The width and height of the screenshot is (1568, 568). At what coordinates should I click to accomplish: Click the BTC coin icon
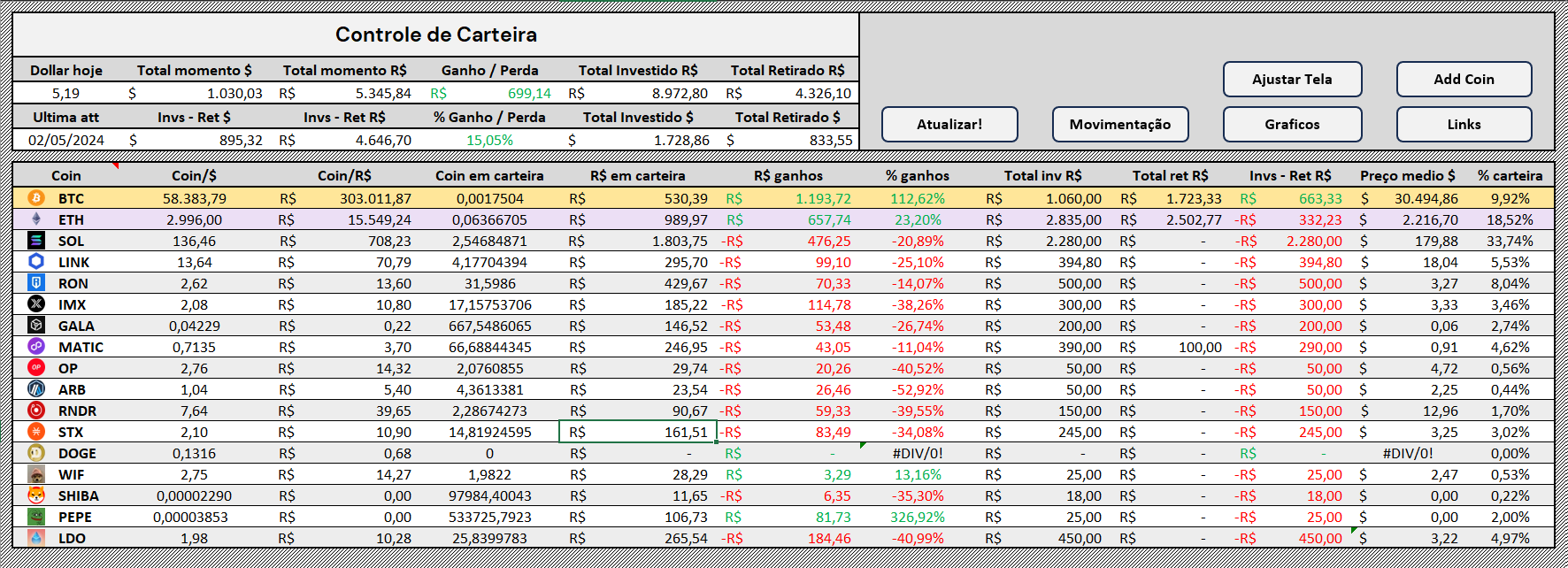coord(36,198)
